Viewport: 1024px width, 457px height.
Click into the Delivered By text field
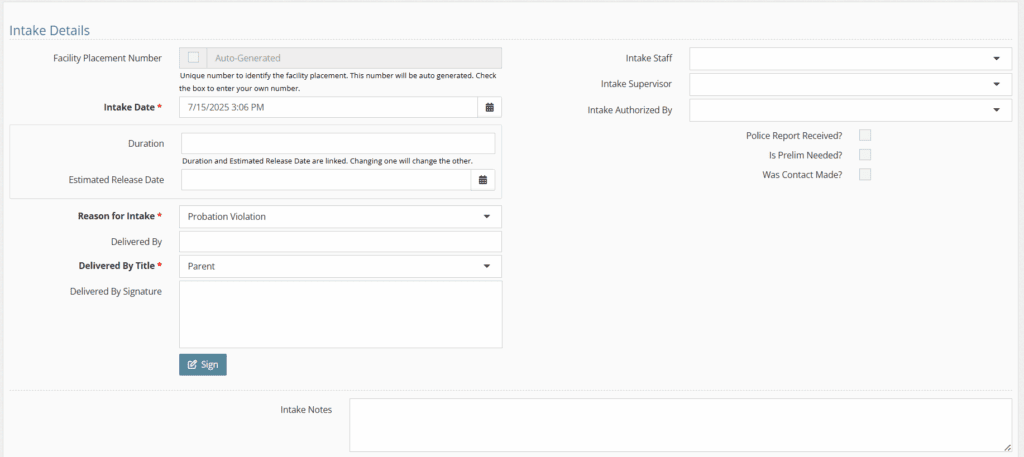coord(340,242)
